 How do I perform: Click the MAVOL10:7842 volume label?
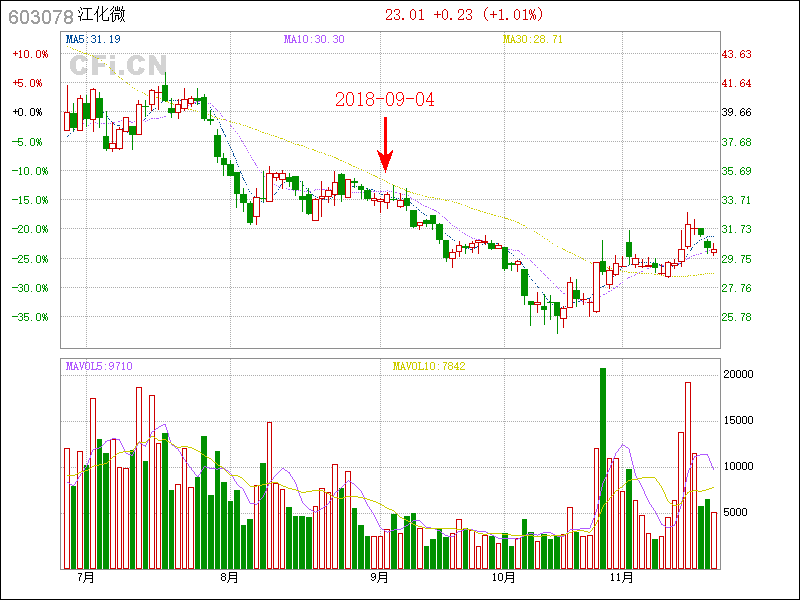click(428, 366)
